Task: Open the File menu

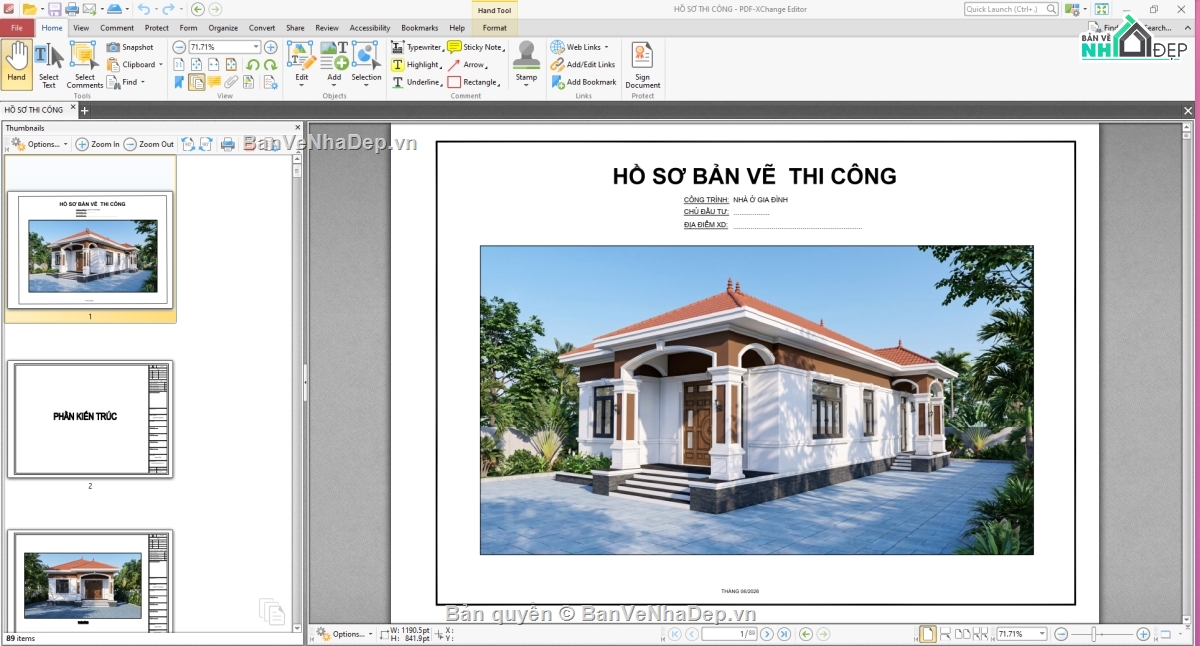Action: coord(17,28)
